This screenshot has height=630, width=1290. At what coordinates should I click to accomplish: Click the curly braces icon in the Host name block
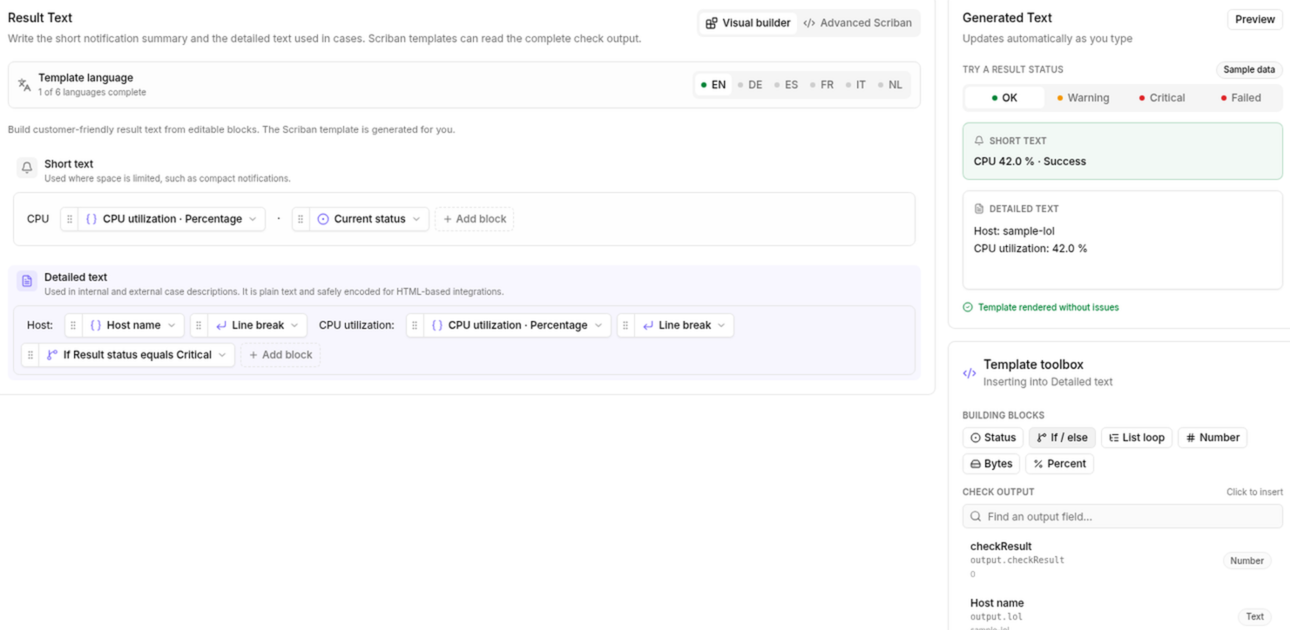(95, 325)
